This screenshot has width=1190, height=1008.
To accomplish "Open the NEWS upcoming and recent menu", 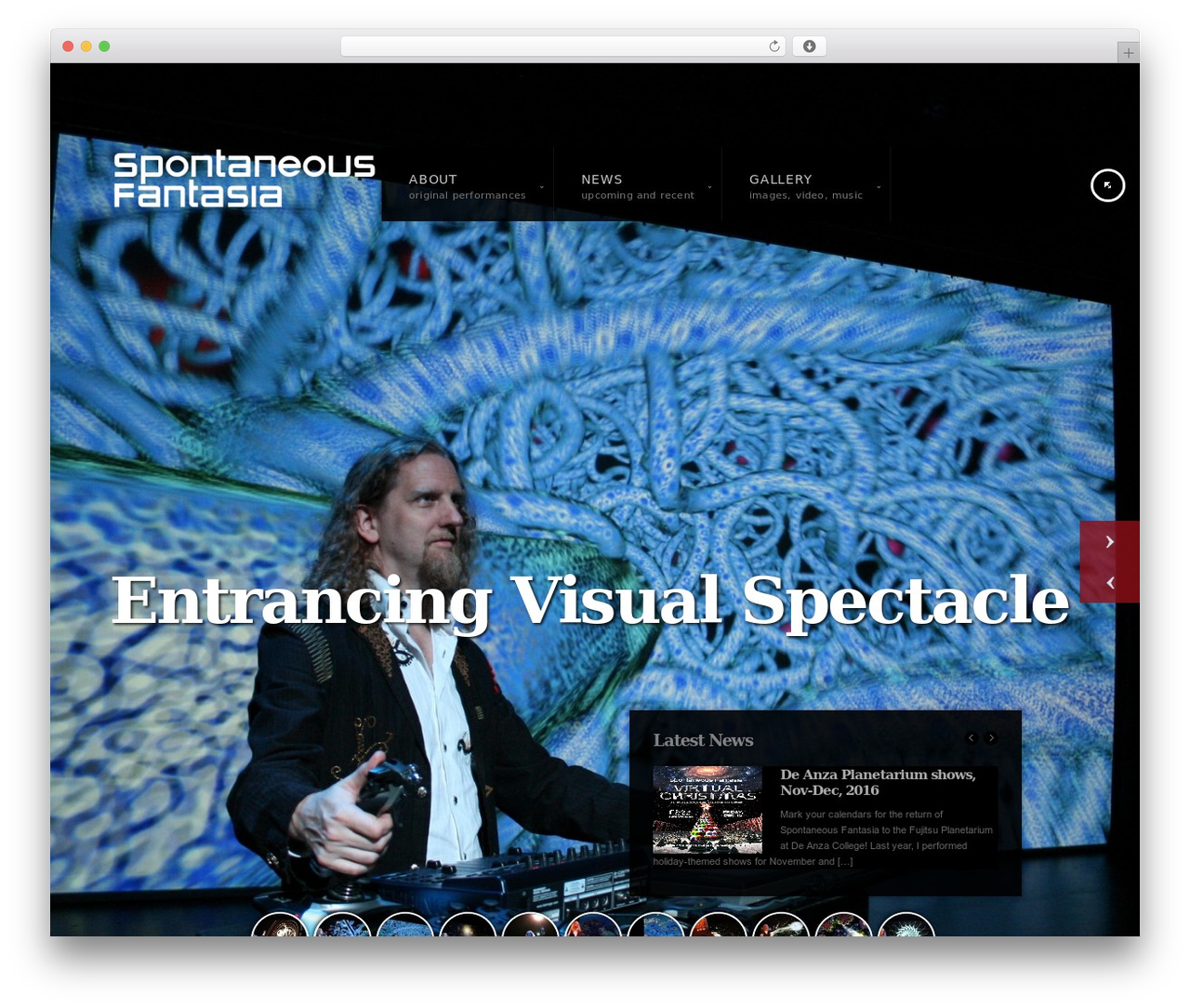I will coord(638,186).
